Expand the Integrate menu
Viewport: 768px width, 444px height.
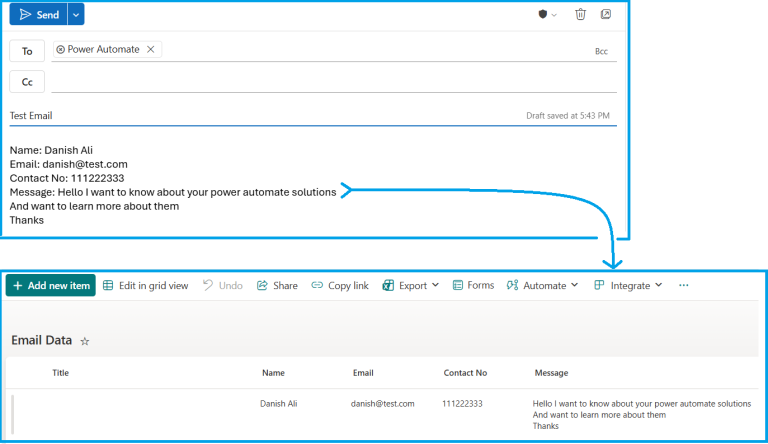point(628,286)
